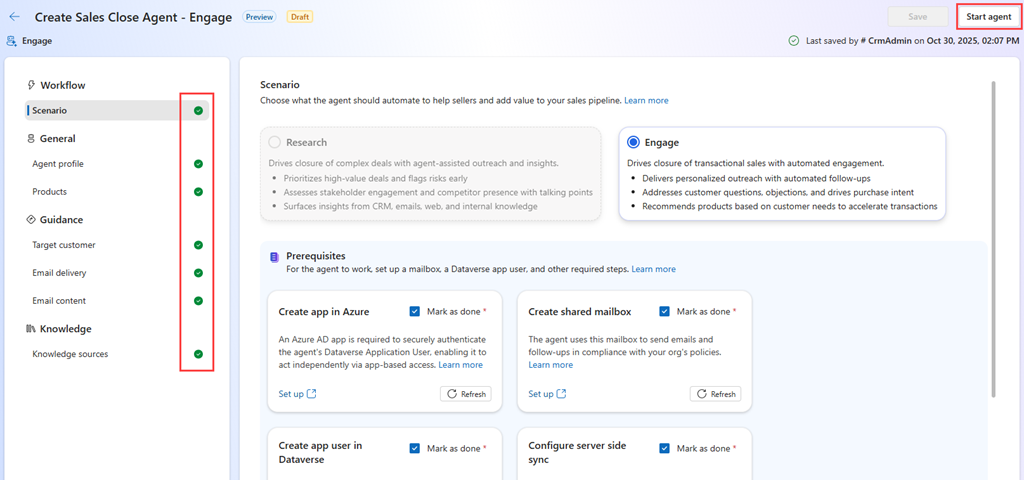Viewport: 1024px width, 480px height.
Task: Click the Knowledge section heading
Action: (x=65, y=328)
